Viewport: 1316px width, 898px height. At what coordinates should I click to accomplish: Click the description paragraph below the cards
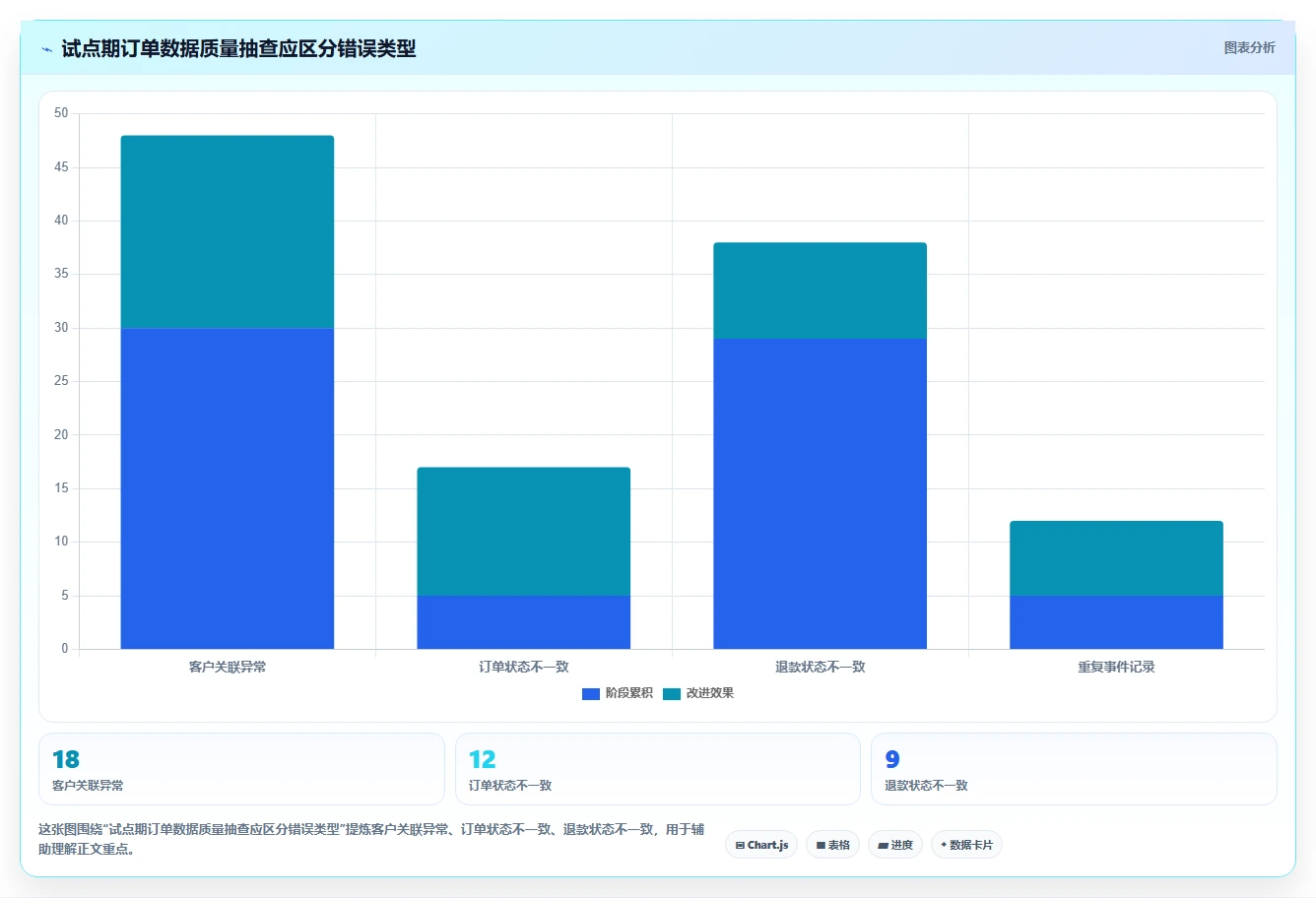pyautogui.click(x=371, y=839)
